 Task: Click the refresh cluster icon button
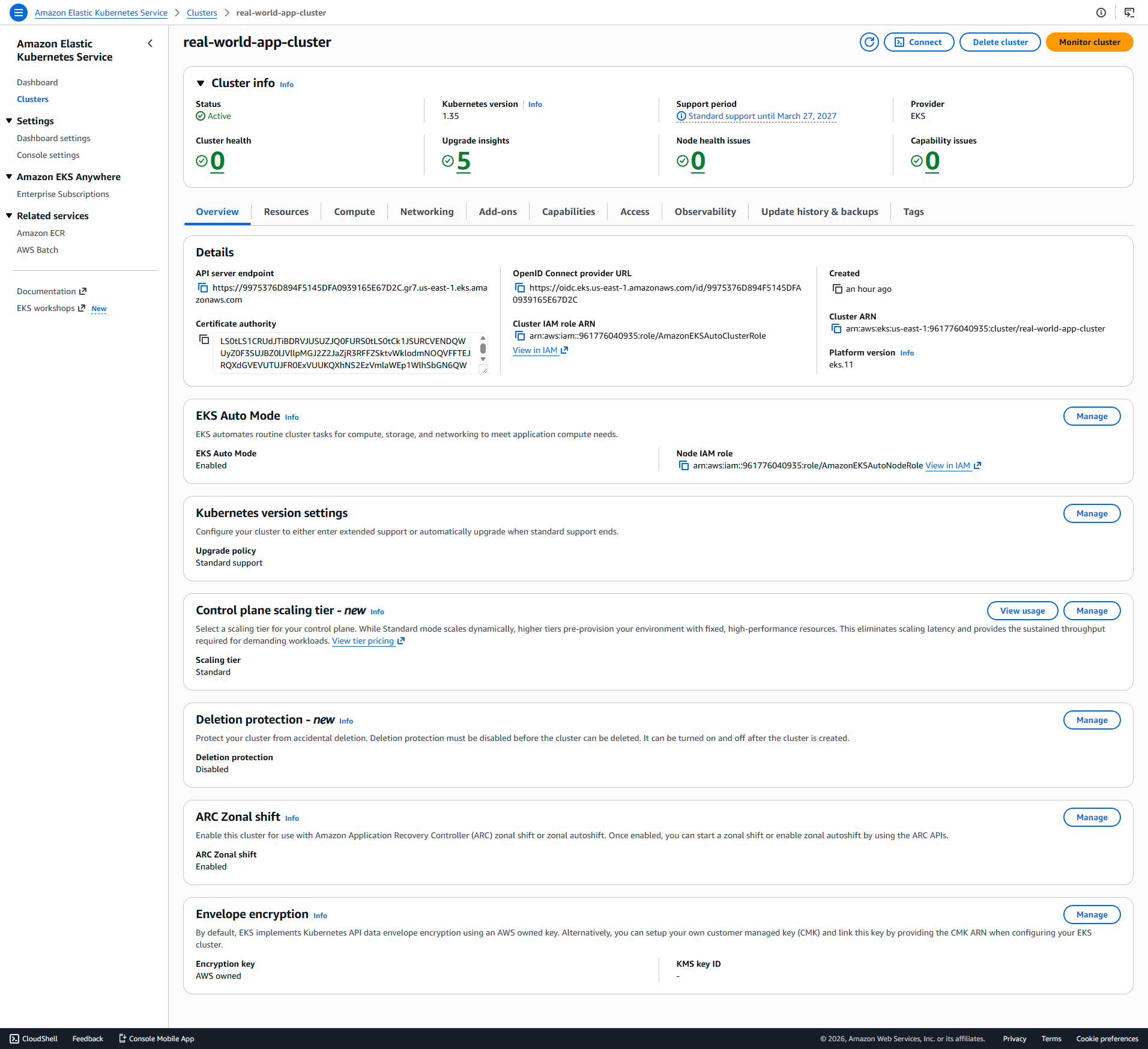pos(869,42)
